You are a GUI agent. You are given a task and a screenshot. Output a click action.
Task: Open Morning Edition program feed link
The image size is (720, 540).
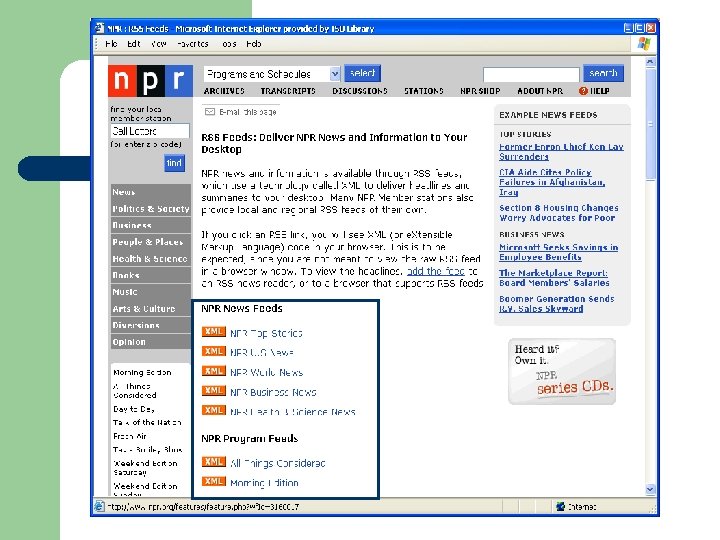pos(264,483)
